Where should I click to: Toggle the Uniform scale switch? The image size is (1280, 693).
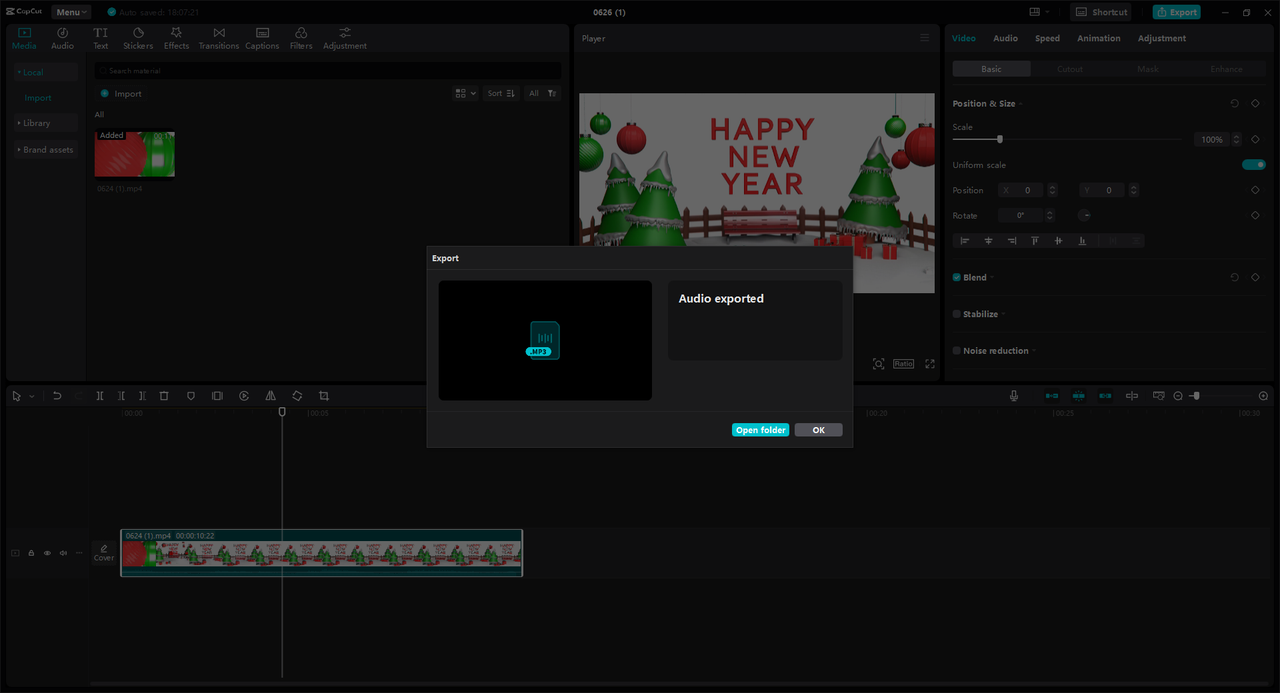tap(1254, 165)
